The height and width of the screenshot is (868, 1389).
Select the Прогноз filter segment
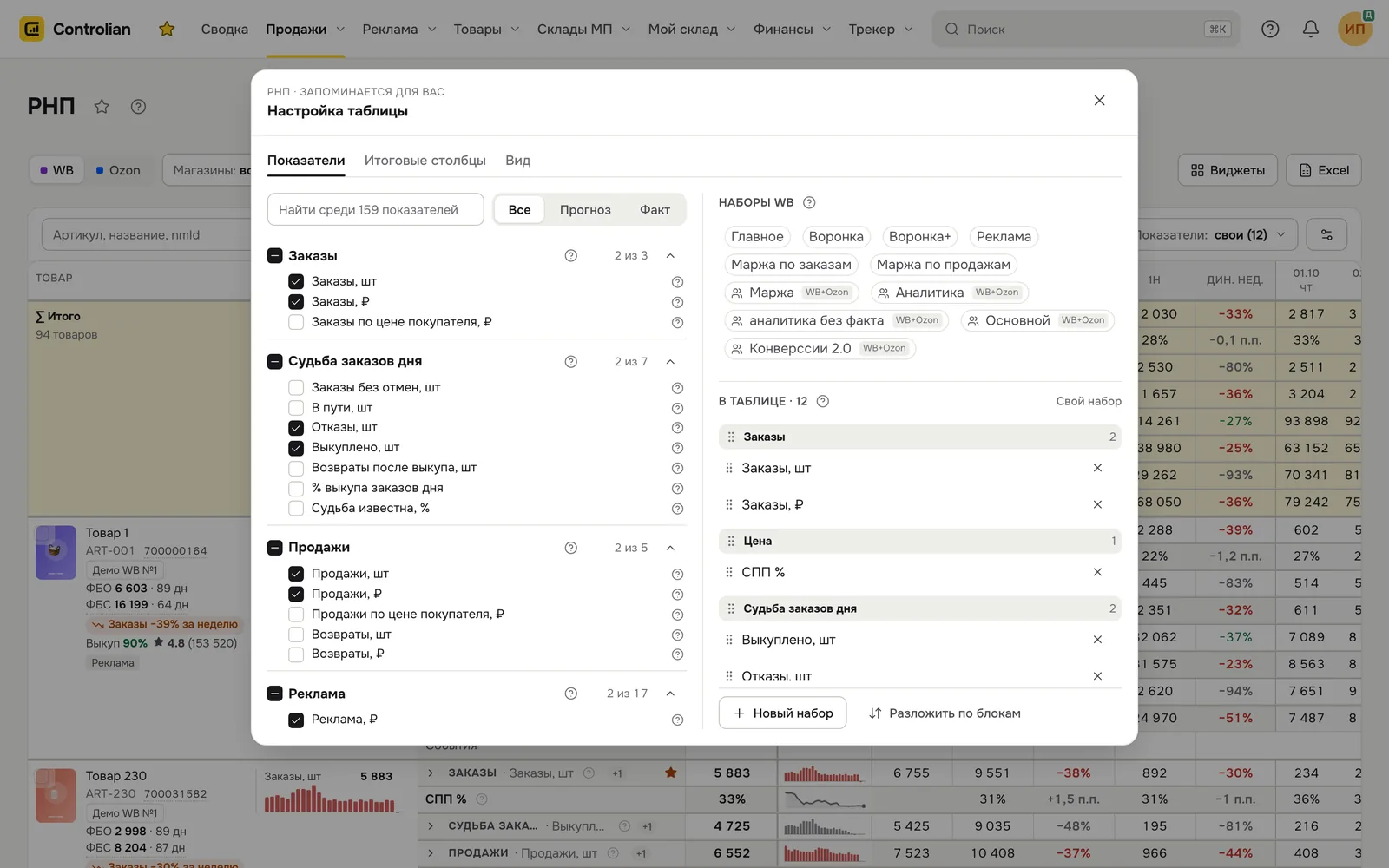(585, 210)
